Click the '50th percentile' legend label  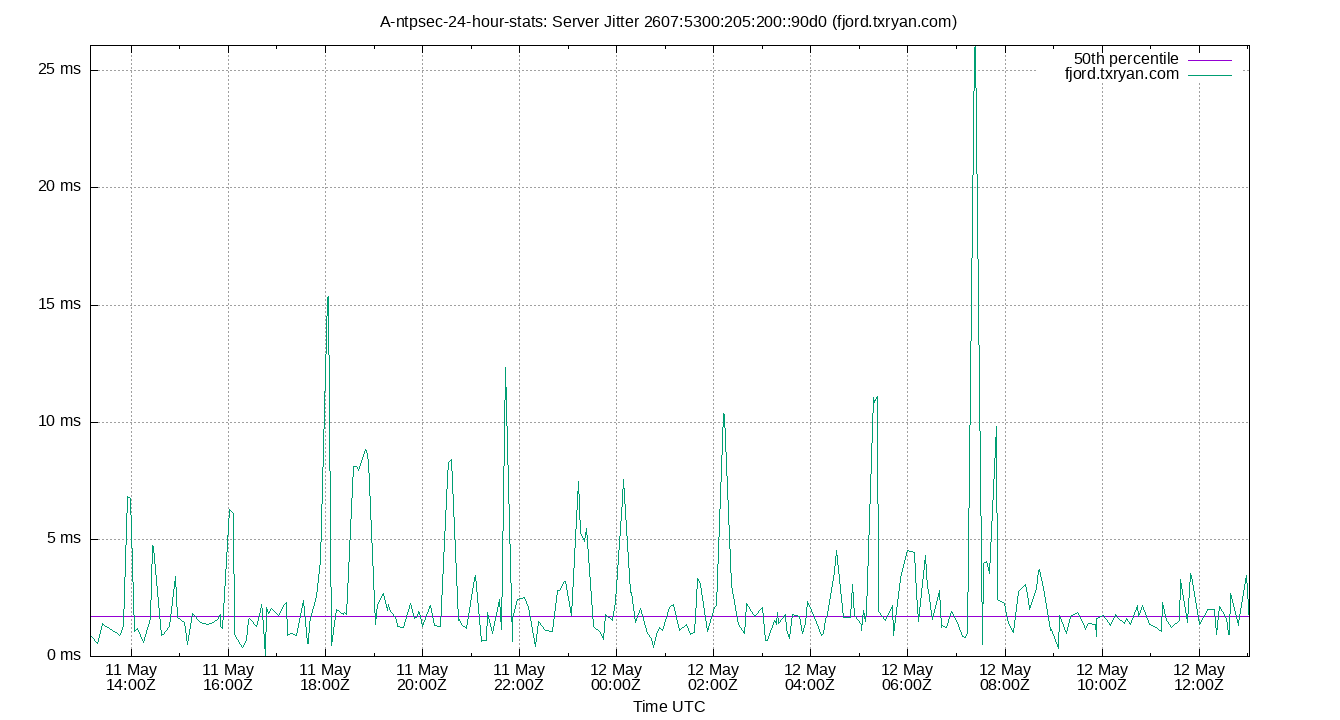tap(1126, 59)
